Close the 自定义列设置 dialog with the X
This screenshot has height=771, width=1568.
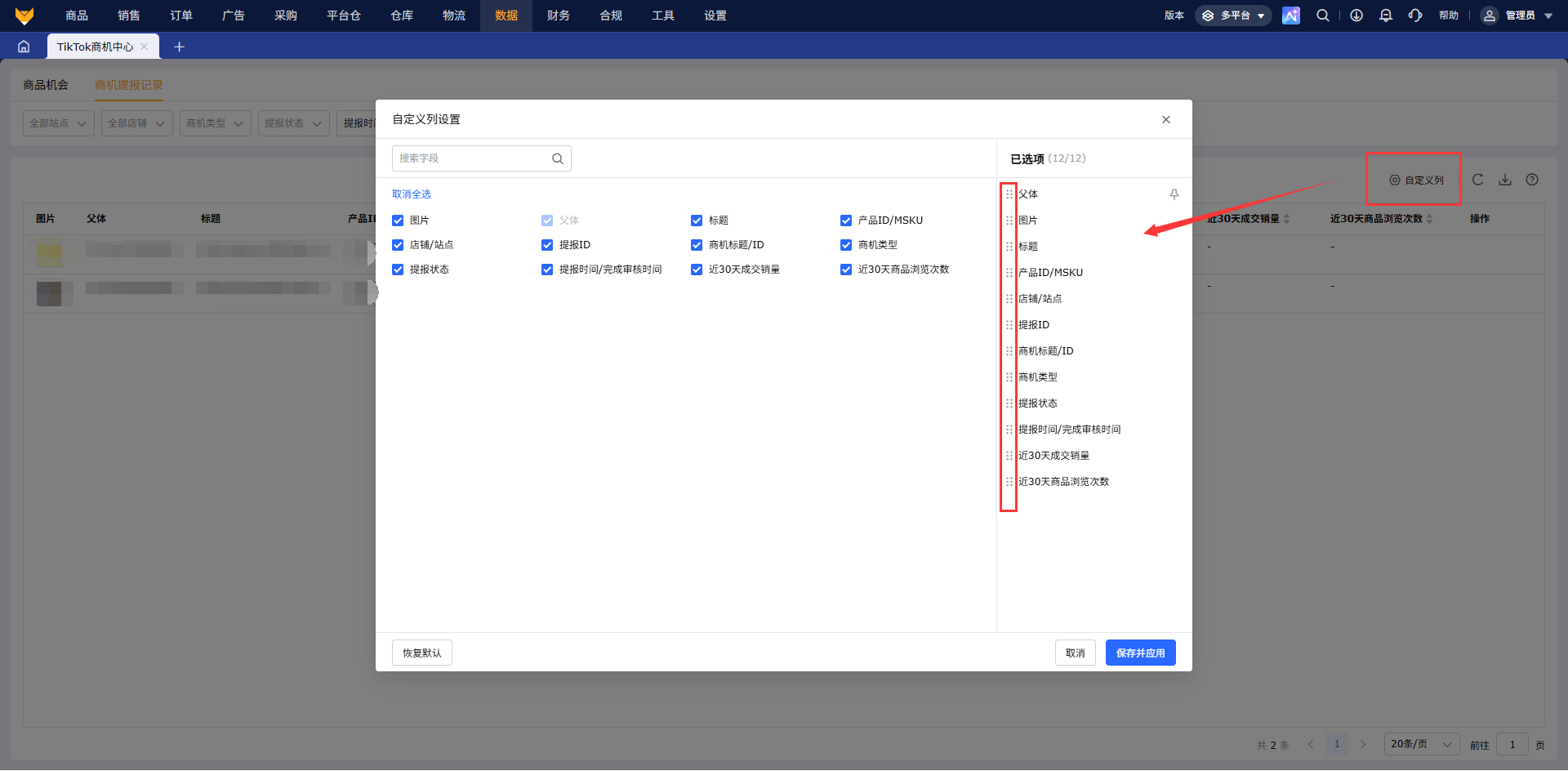pos(1166,119)
